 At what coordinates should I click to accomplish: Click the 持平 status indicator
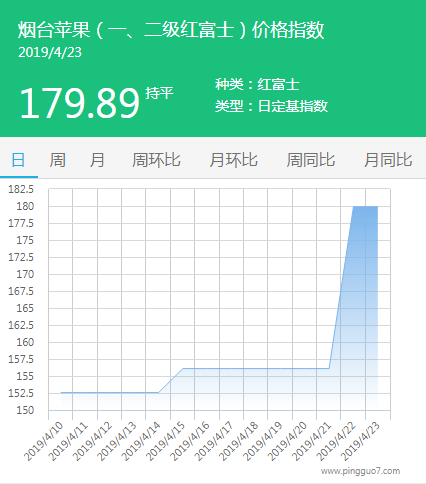click(159, 93)
